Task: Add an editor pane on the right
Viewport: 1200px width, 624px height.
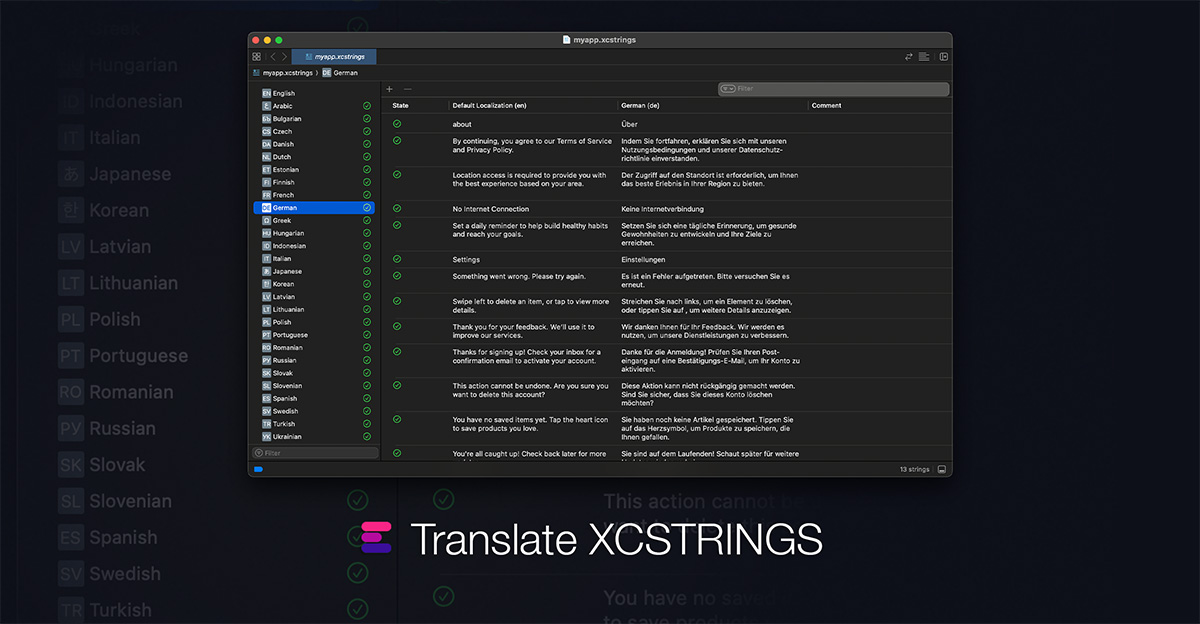Action: click(942, 57)
